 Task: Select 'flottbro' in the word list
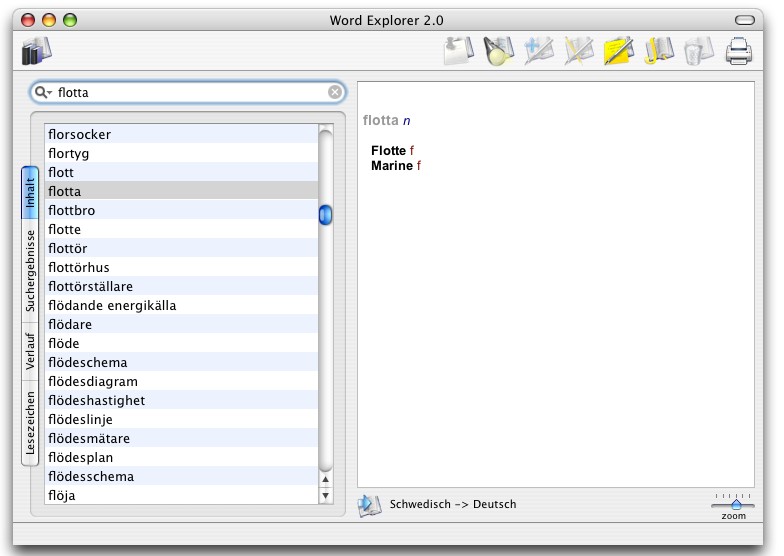[181, 210]
